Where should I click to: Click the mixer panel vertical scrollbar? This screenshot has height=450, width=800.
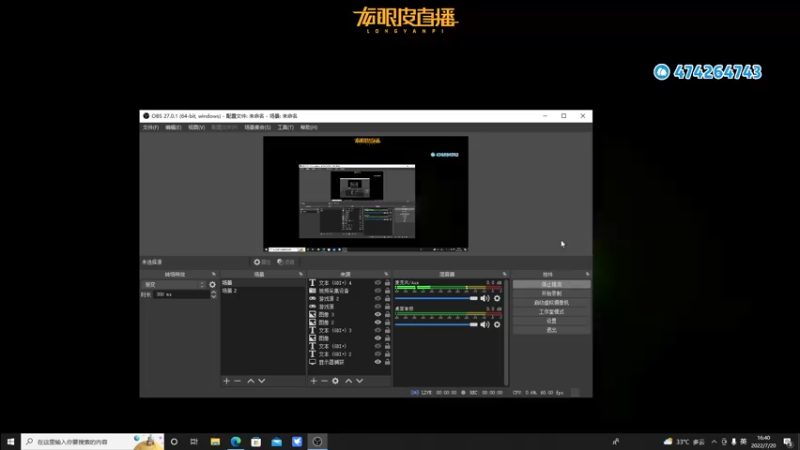506,332
